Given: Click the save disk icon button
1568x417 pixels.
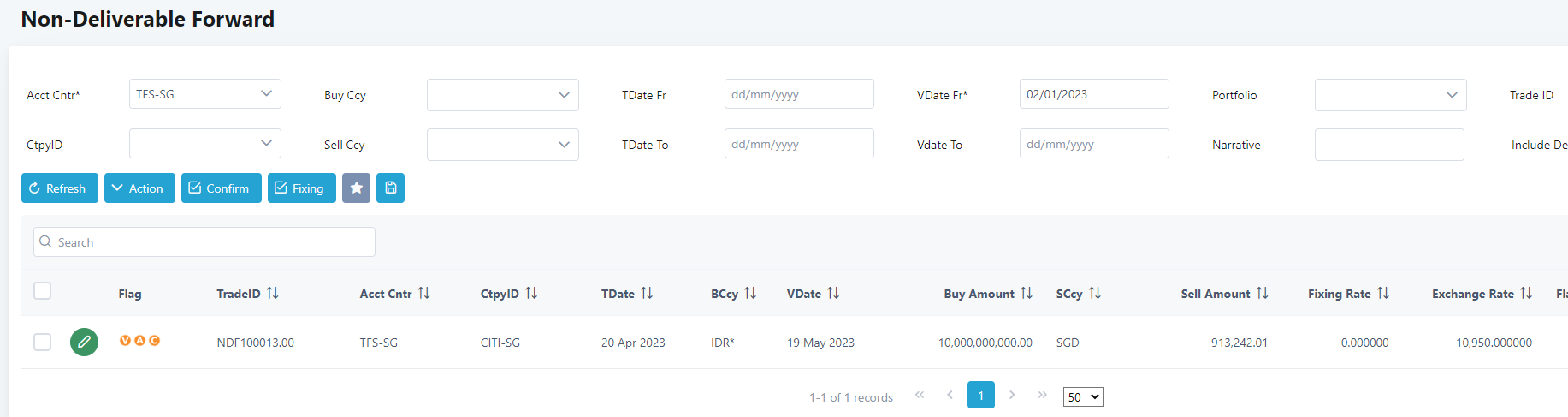Looking at the screenshot, I should click(x=390, y=188).
